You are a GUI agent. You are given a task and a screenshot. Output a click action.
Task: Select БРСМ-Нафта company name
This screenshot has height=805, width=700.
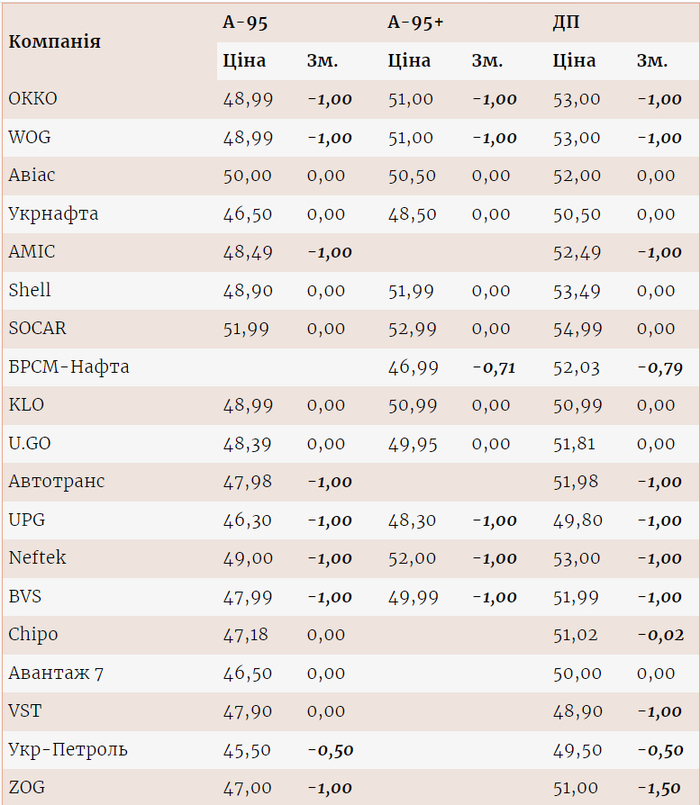(x=69, y=367)
